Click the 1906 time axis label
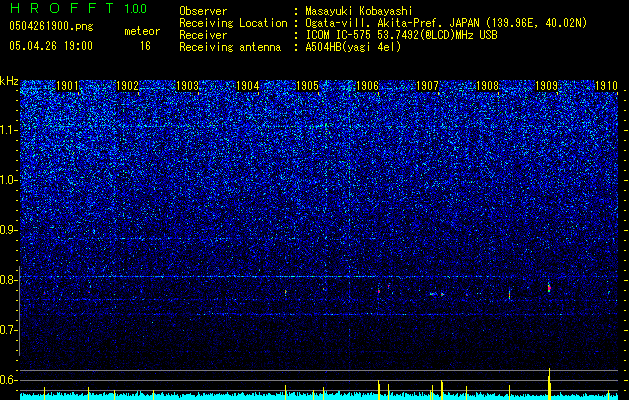Viewport: 629px width, 400px height. [x=367, y=86]
